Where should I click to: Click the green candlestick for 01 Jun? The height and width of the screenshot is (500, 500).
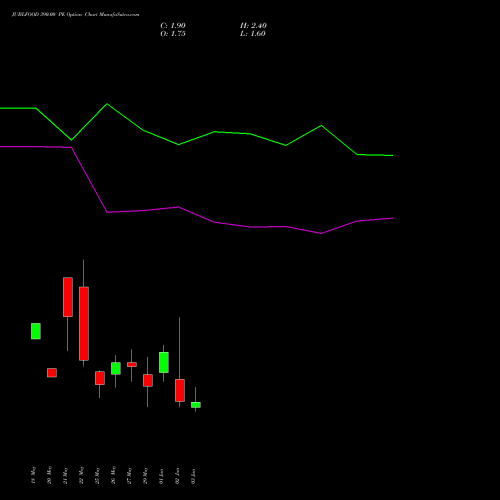(x=164, y=362)
